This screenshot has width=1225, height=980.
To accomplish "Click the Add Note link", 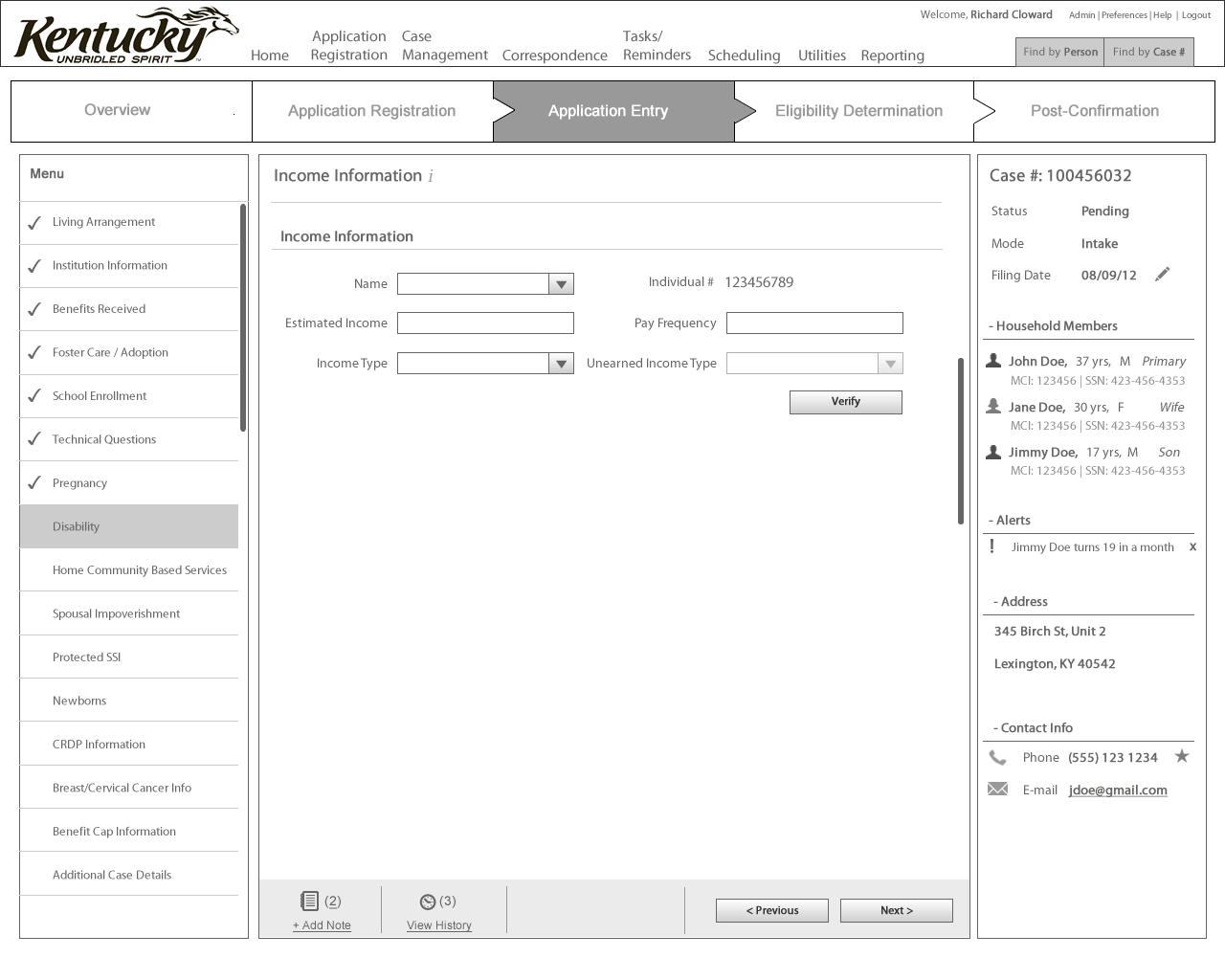I will click(x=322, y=925).
